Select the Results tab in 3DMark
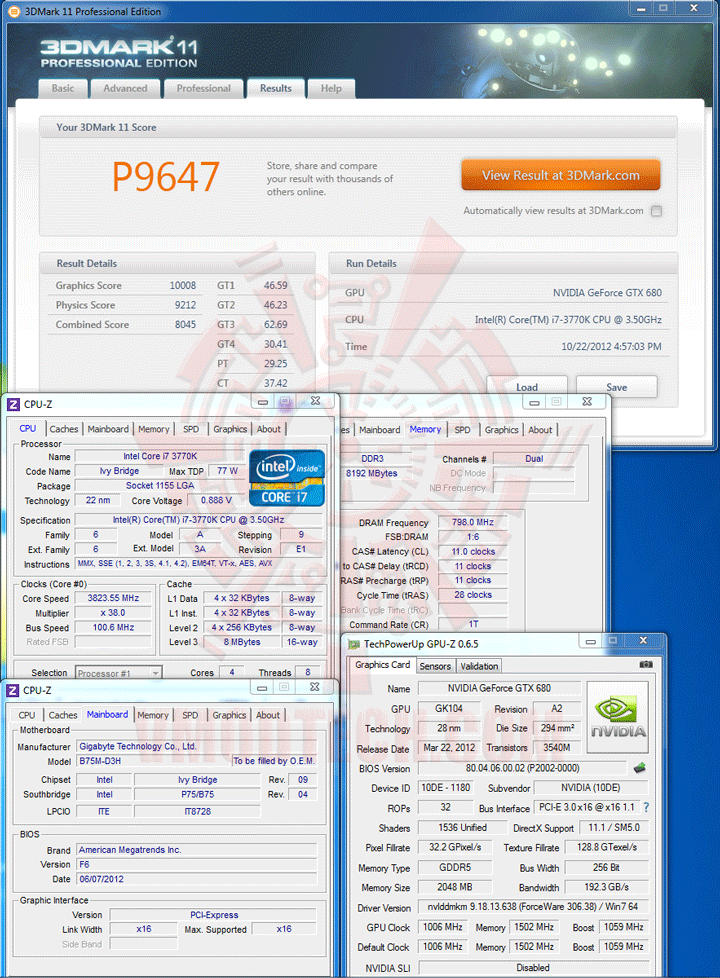This screenshot has width=720, height=978. tap(276, 89)
